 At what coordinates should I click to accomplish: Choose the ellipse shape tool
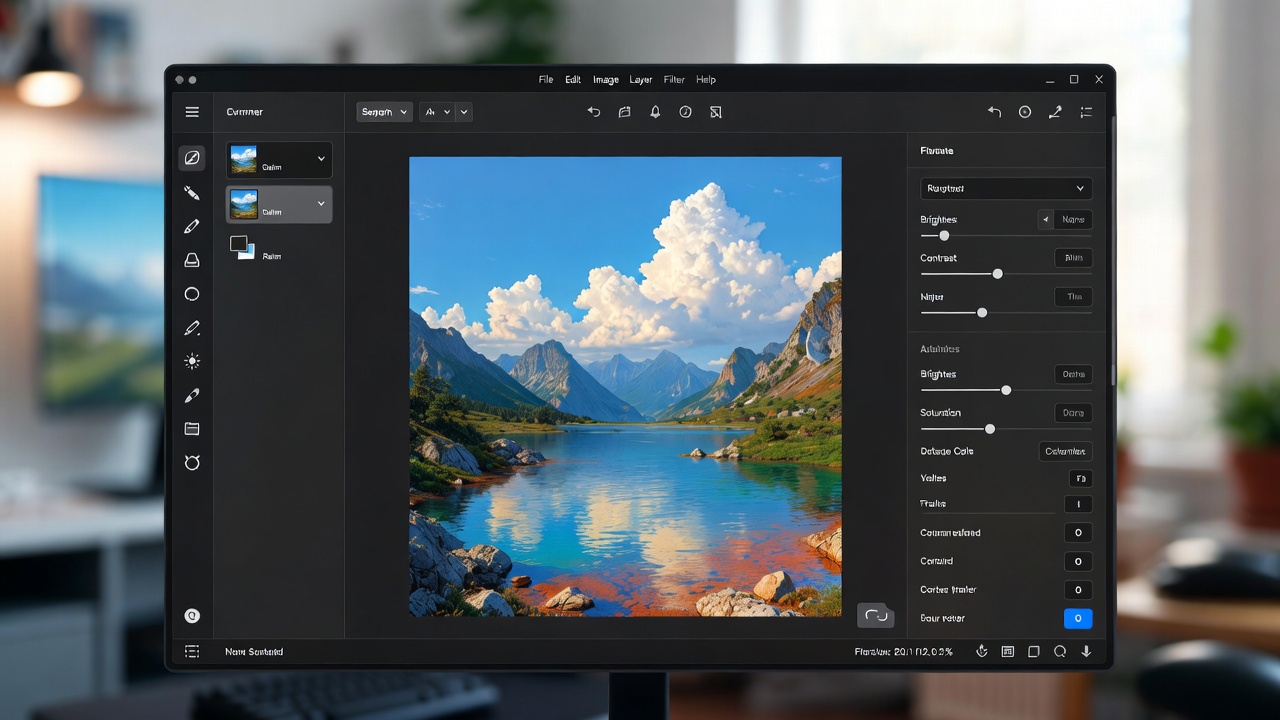tap(192, 293)
